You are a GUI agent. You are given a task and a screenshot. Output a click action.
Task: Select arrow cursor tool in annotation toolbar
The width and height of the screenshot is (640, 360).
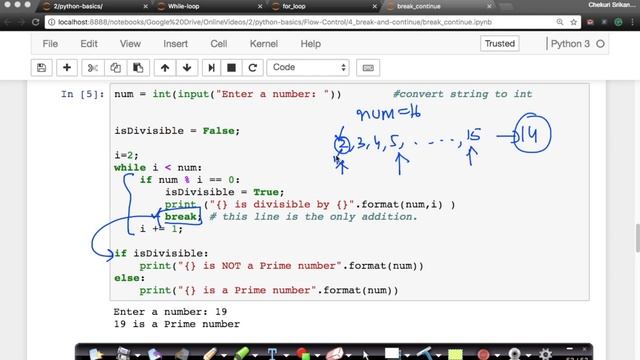point(366,354)
